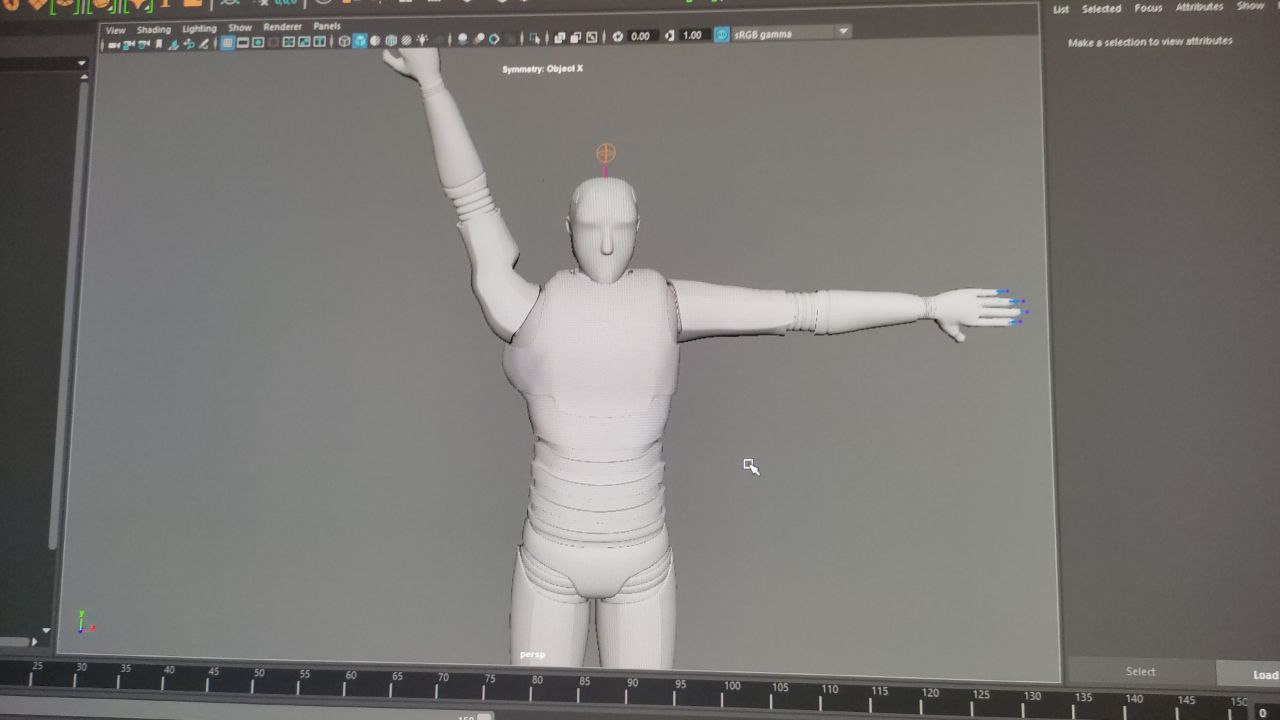Screen dimensions: 1280x720
Task: Open the panel View menu
Action: (116, 30)
